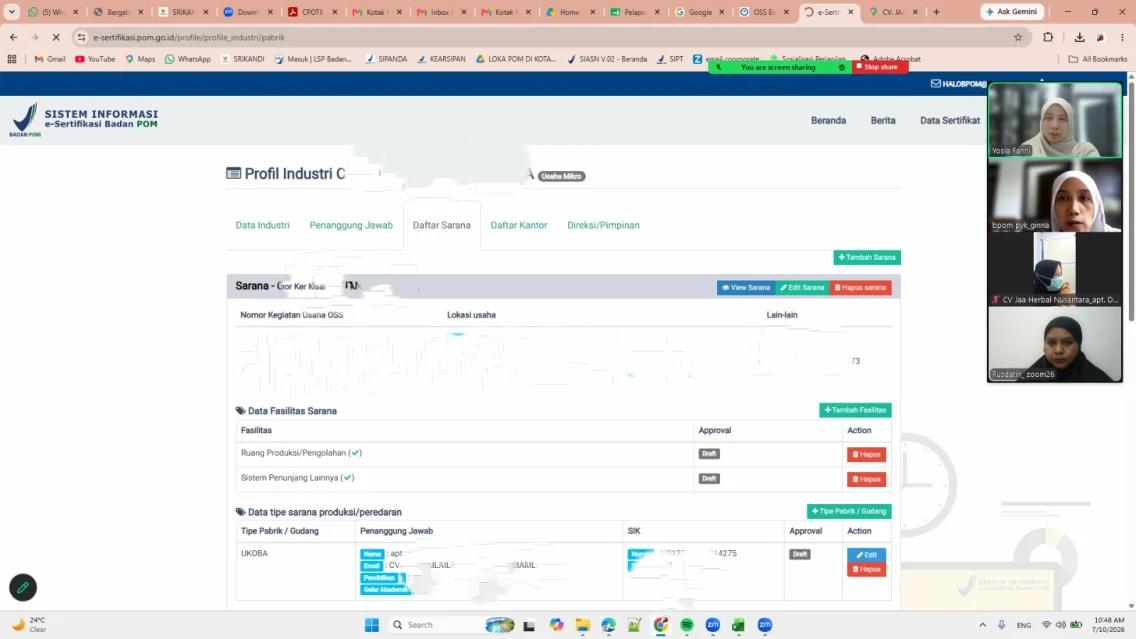Screen dimensions: 1136x639
Task: Open the browser downloads icon
Action: click(x=1079, y=37)
